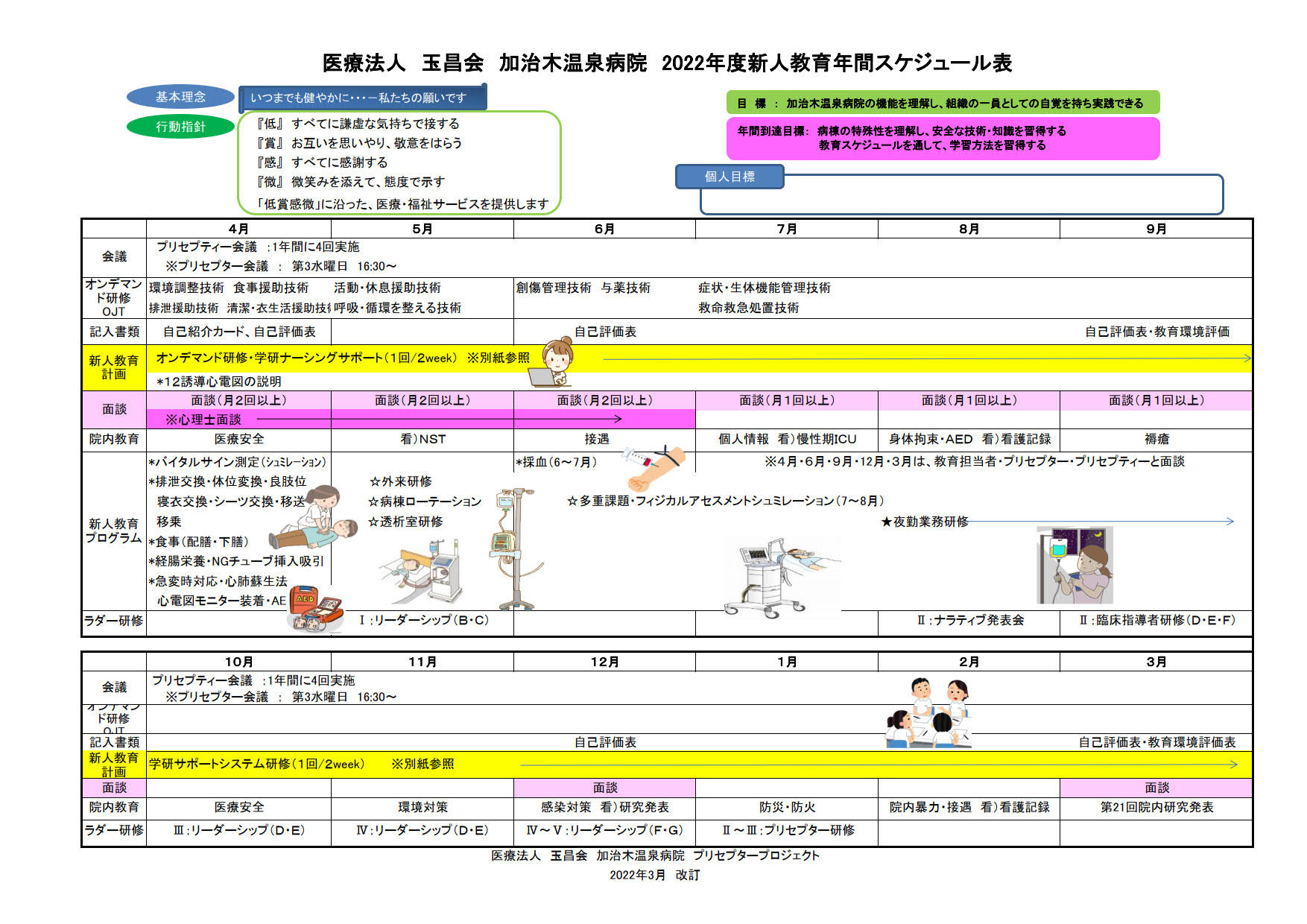Click the dialysis machine with patient illustration
Screen dimensions: 1307x924
pos(423,572)
